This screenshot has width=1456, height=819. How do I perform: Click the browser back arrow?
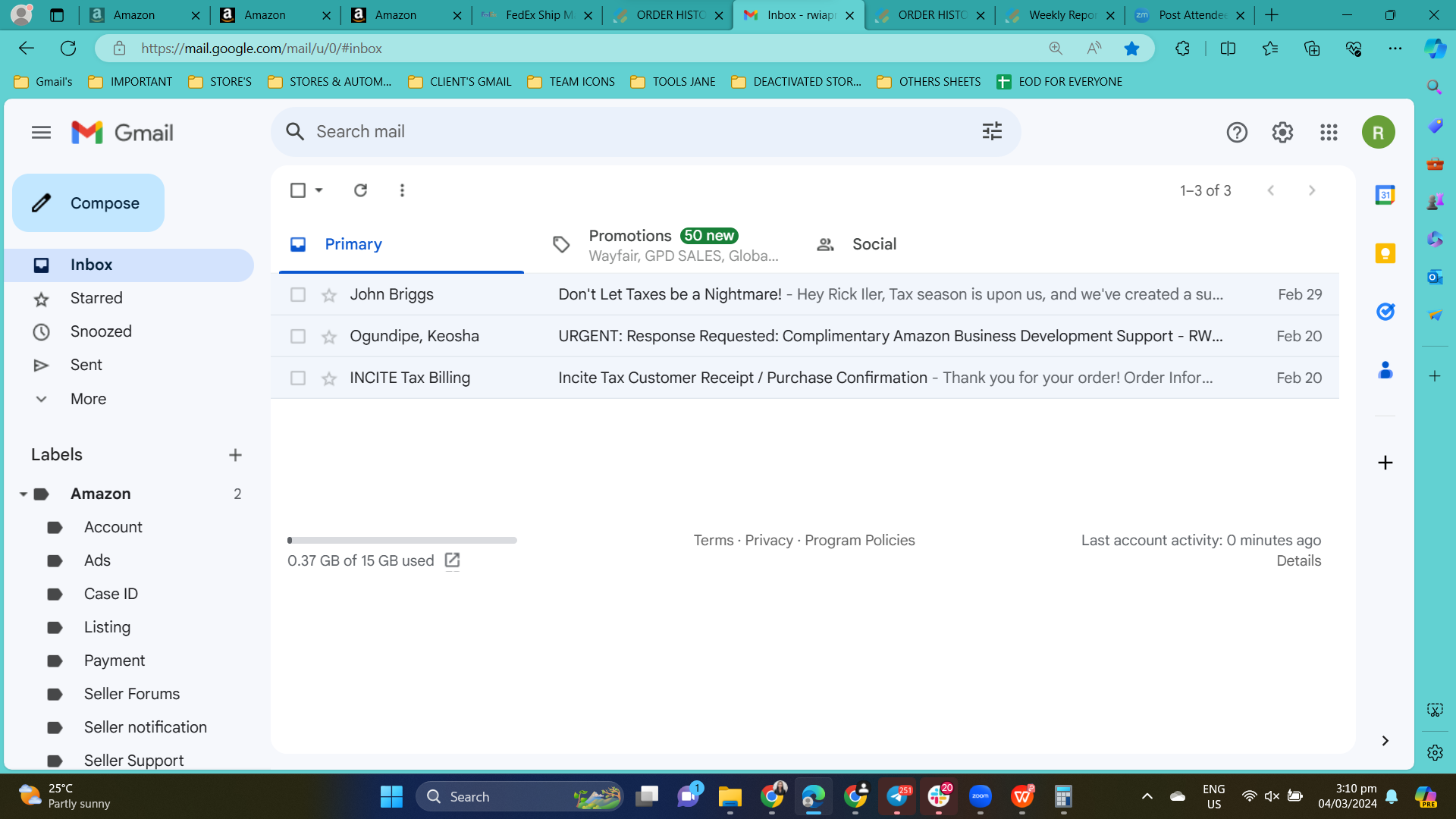(x=27, y=49)
